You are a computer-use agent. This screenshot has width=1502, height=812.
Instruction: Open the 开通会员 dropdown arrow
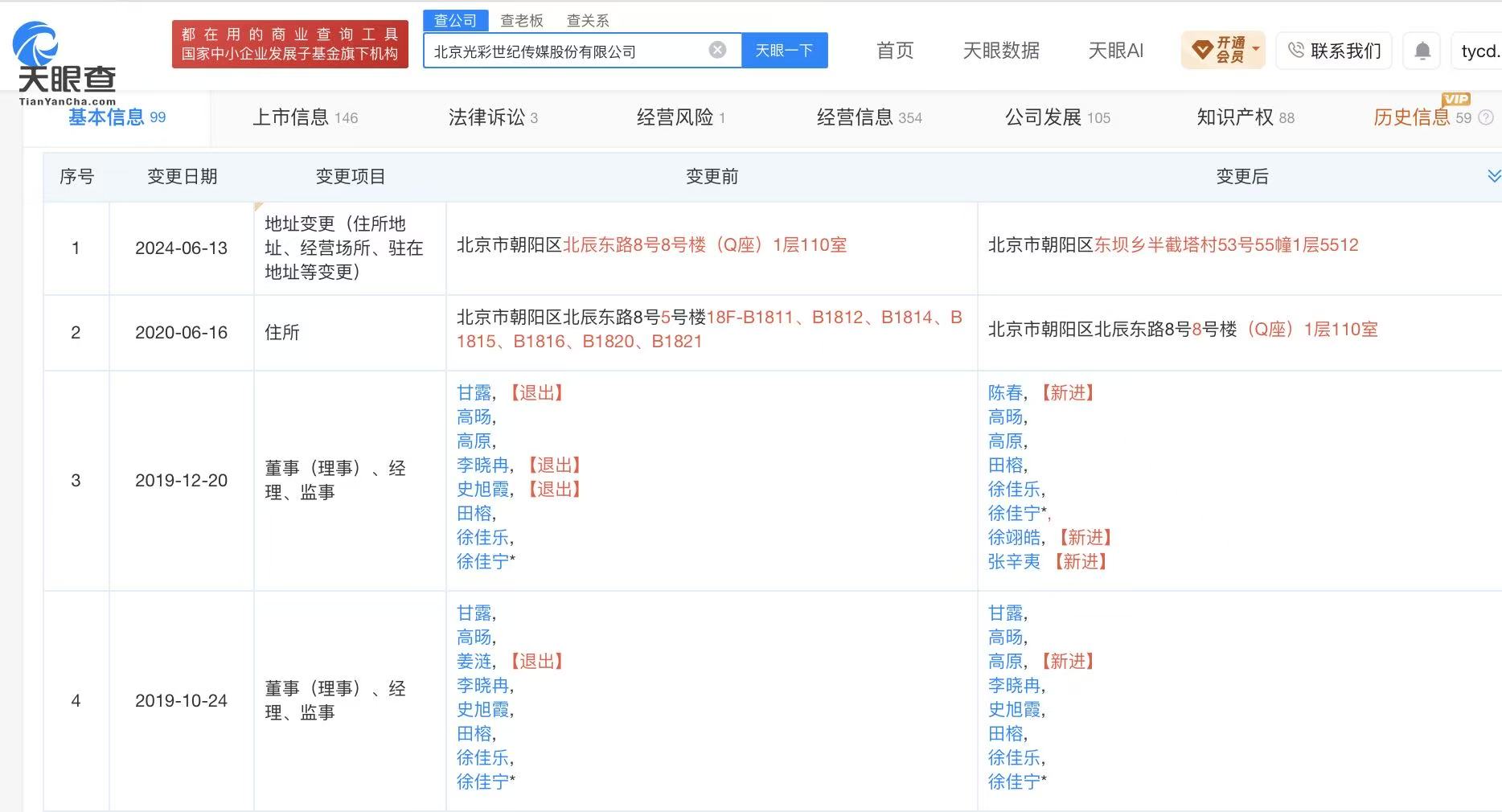1256,49
